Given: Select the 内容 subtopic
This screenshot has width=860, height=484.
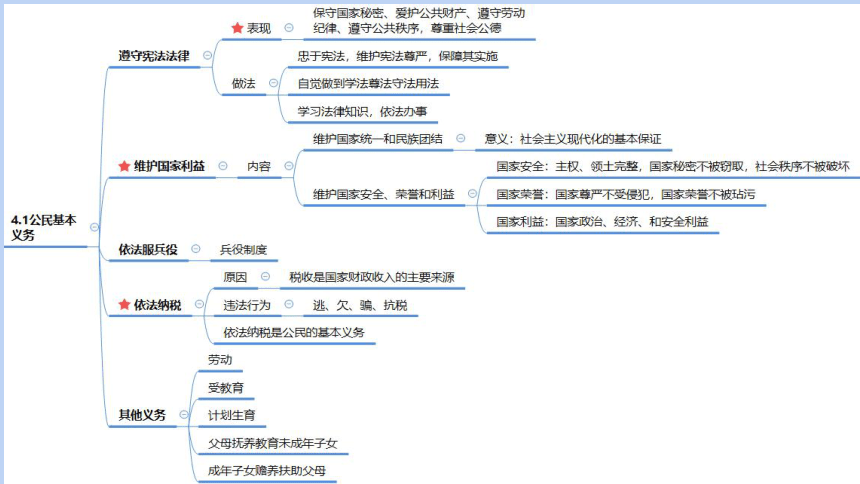Looking at the screenshot, I should 259,166.
